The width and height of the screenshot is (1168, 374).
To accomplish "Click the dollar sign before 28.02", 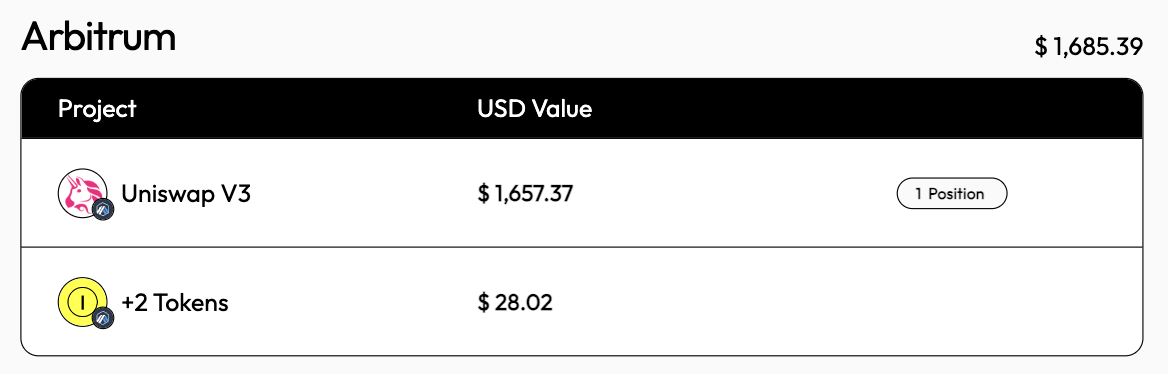I will (x=484, y=303).
